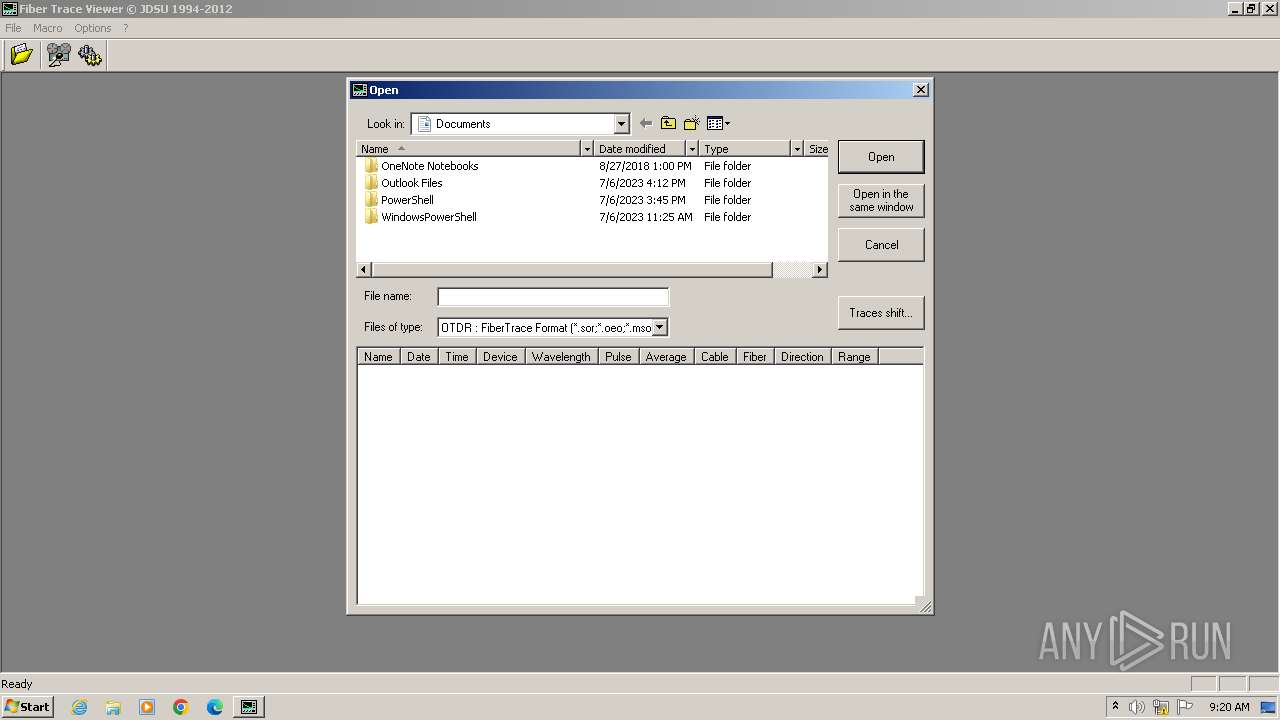
Task: Create a new folder in Documents
Action: tap(691, 123)
